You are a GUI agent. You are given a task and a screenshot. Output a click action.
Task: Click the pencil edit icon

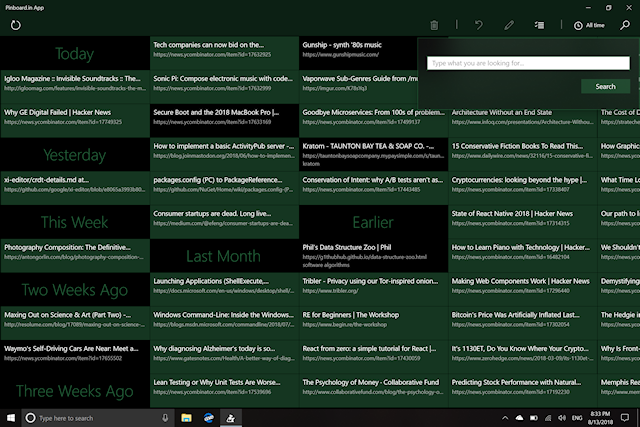(509, 25)
